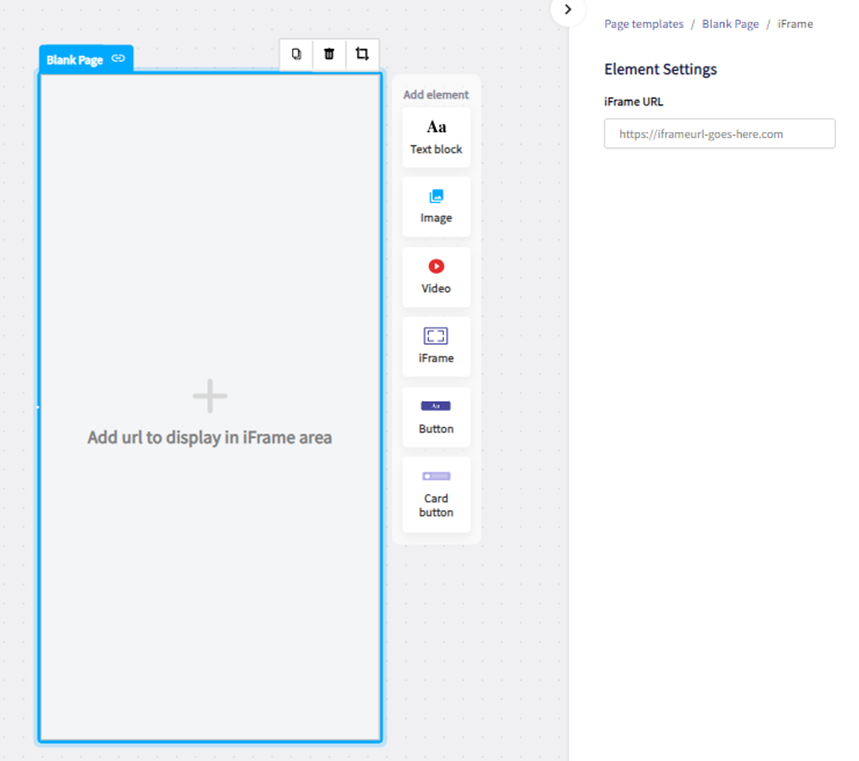Add a Text block element

(436, 137)
